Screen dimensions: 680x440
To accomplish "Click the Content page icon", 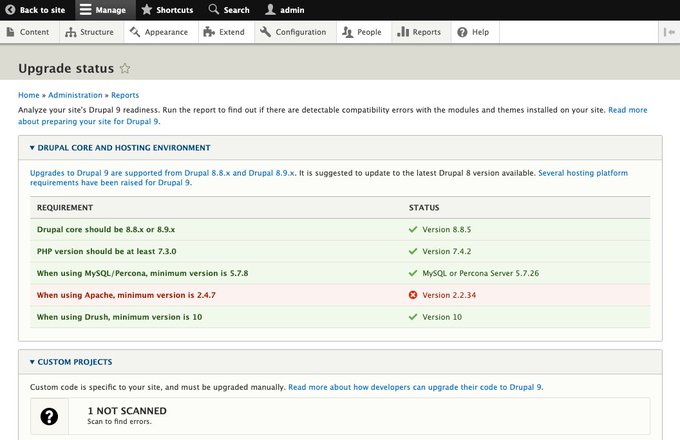I will tap(10, 32).
